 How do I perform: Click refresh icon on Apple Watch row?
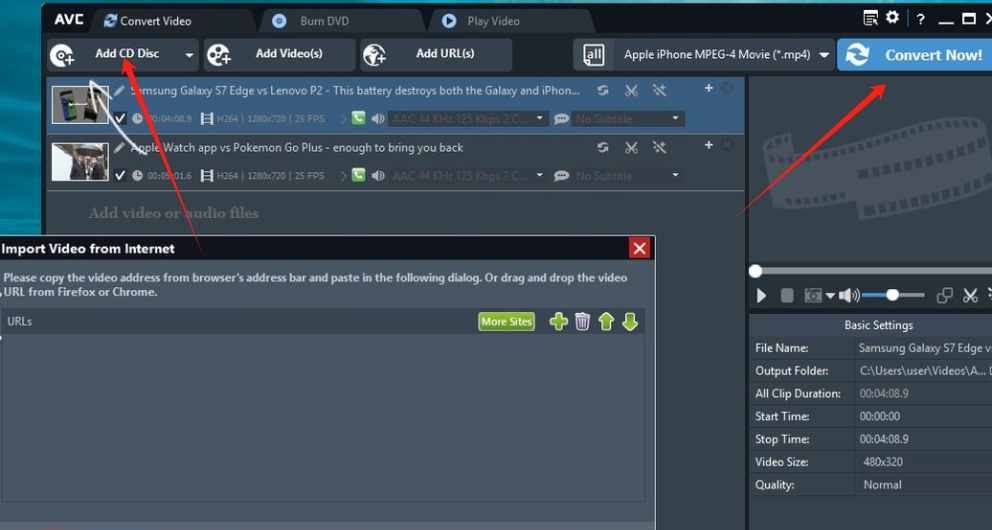603,147
